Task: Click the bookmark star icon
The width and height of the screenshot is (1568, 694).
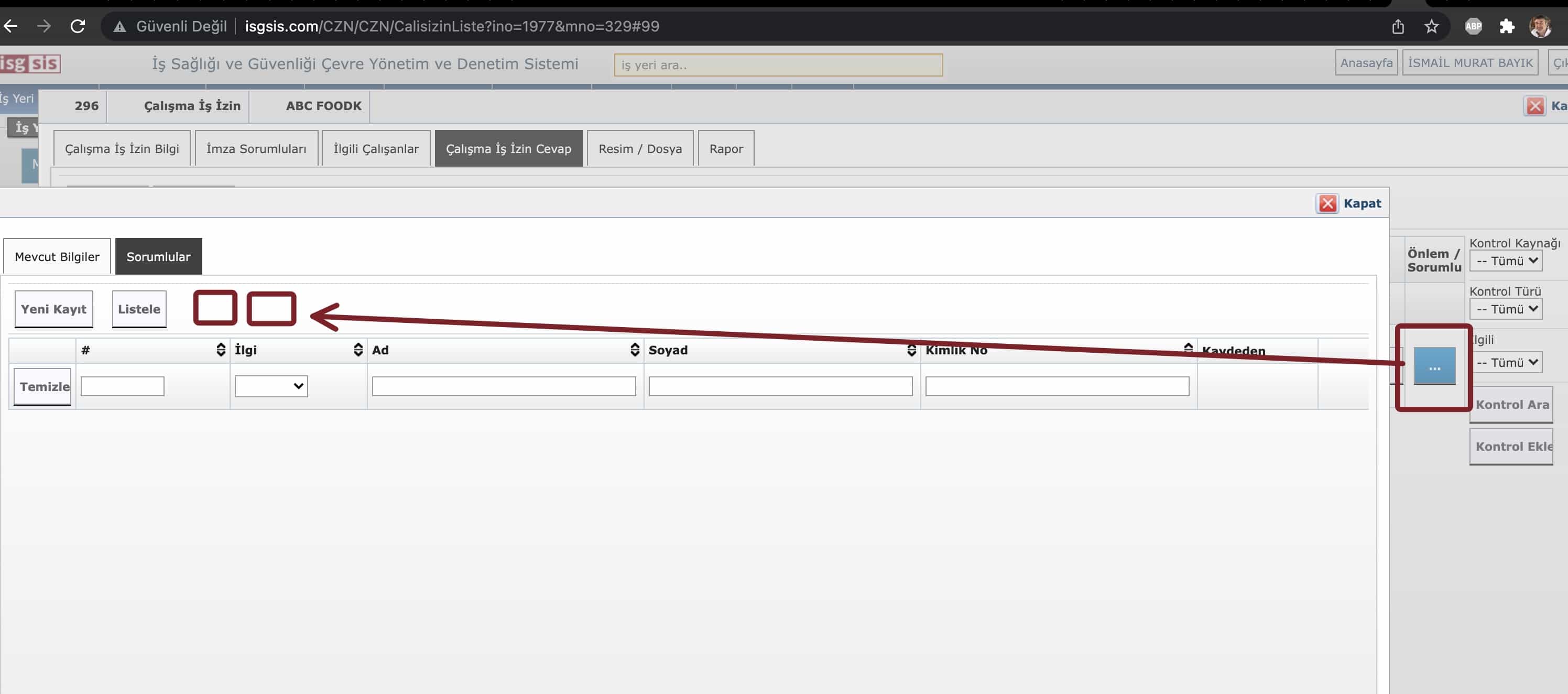Action: pos(1431,26)
